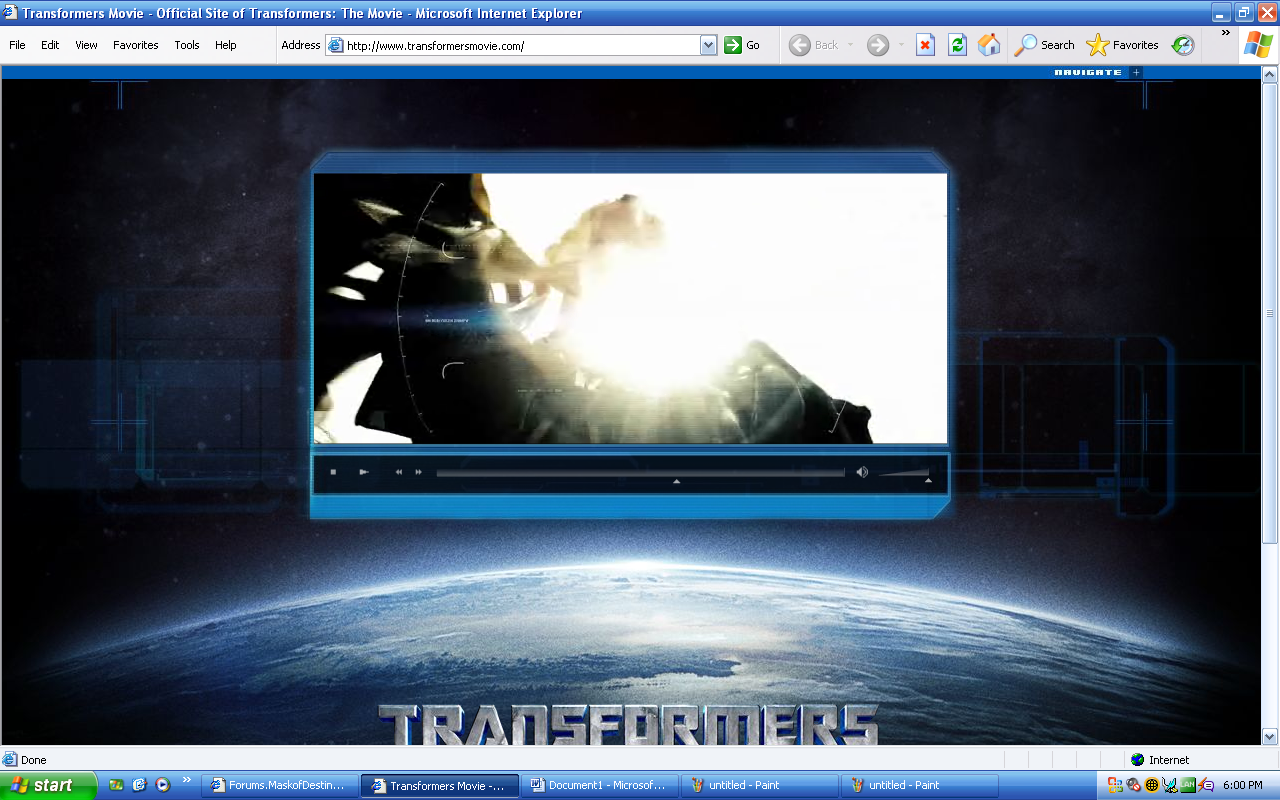The width and height of the screenshot is (1280, 800).
Task: Switch to Document1 Microsoft Word in taskbar
Action: click(600, 785)
